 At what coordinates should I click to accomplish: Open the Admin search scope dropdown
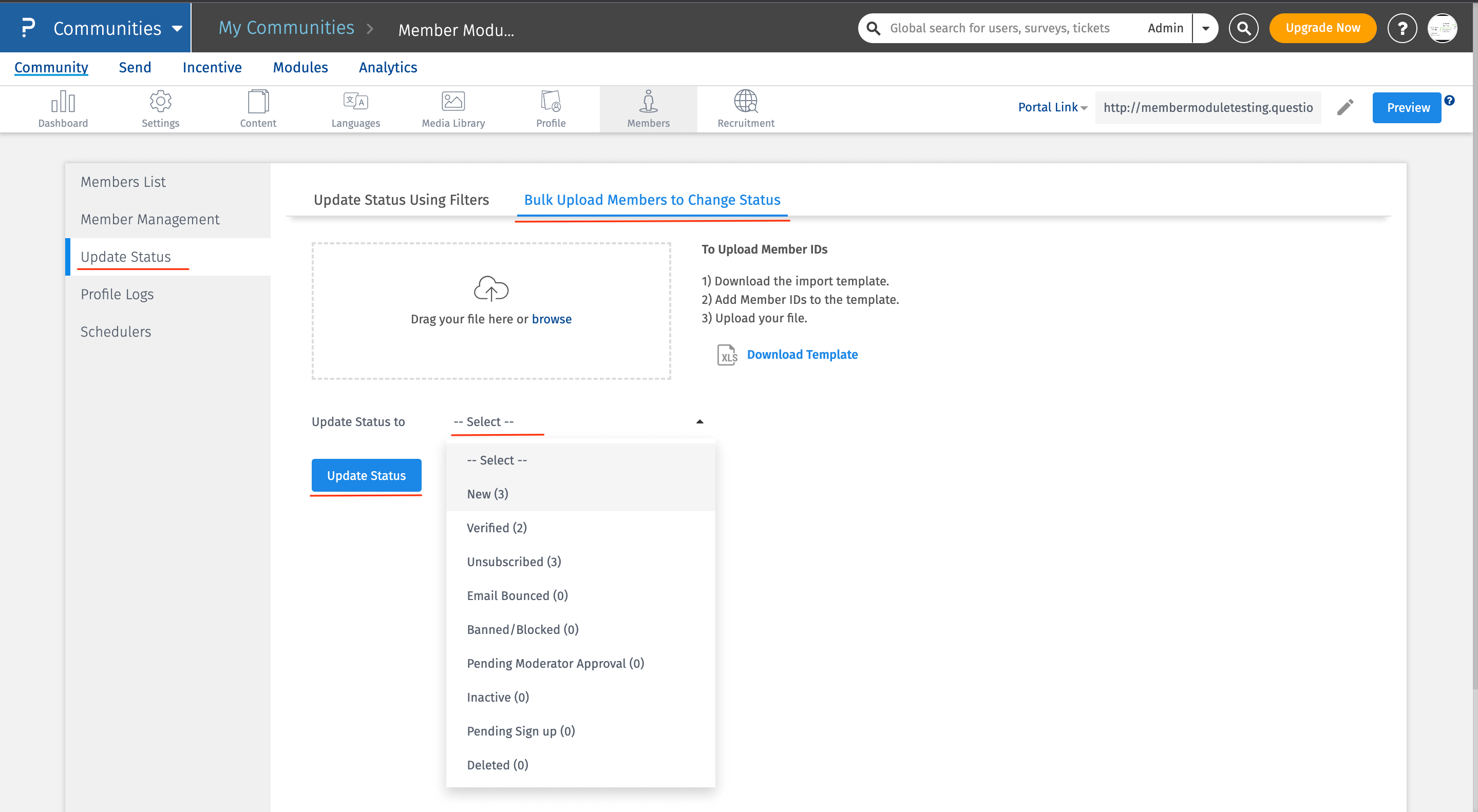pyautogui.click(x=1205, y=28)
